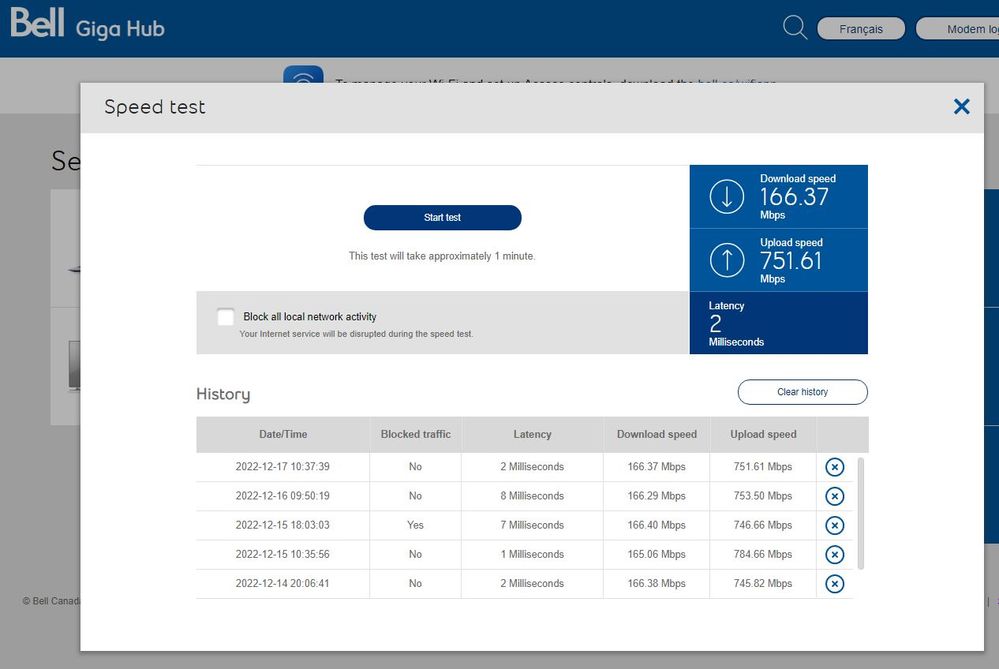Remove the 2022-12-15 10:35:56 test entry
The image size is (999, 669).
[834, 554]
